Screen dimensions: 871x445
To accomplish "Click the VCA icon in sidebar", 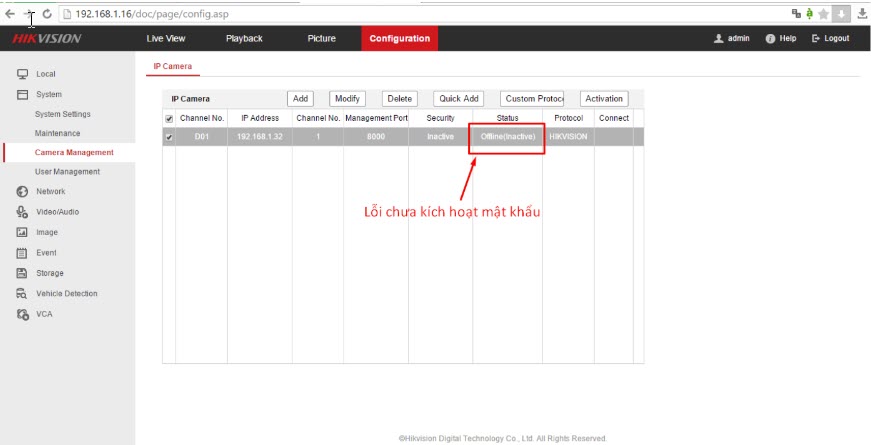I will (x=22, y=314).
